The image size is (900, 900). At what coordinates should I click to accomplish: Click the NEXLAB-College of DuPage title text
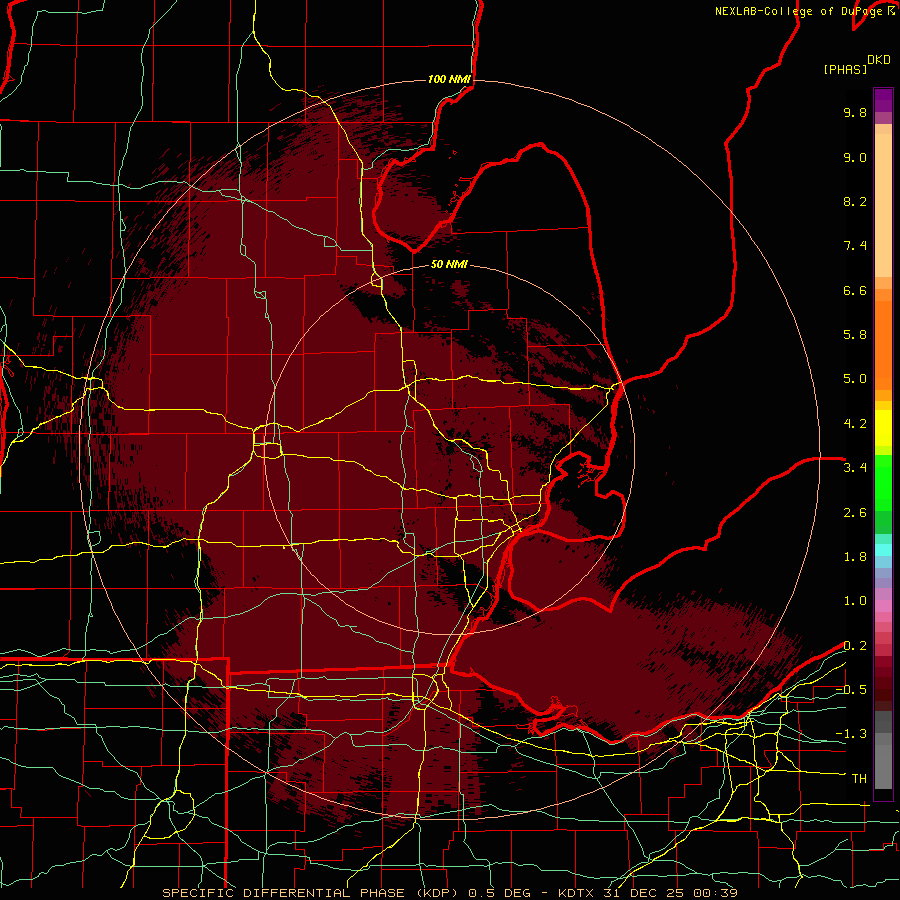pos(804,11)
